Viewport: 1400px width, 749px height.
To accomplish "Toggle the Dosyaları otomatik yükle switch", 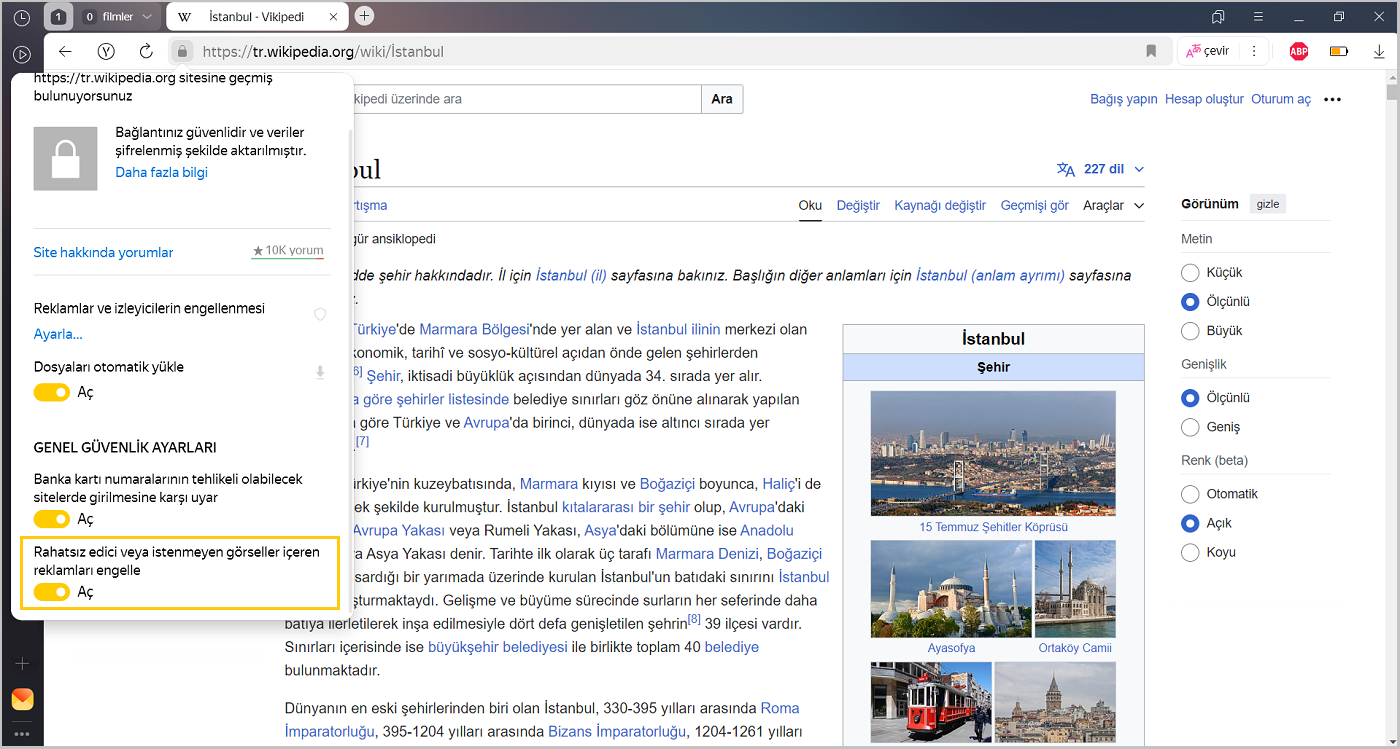I will 52,393.
